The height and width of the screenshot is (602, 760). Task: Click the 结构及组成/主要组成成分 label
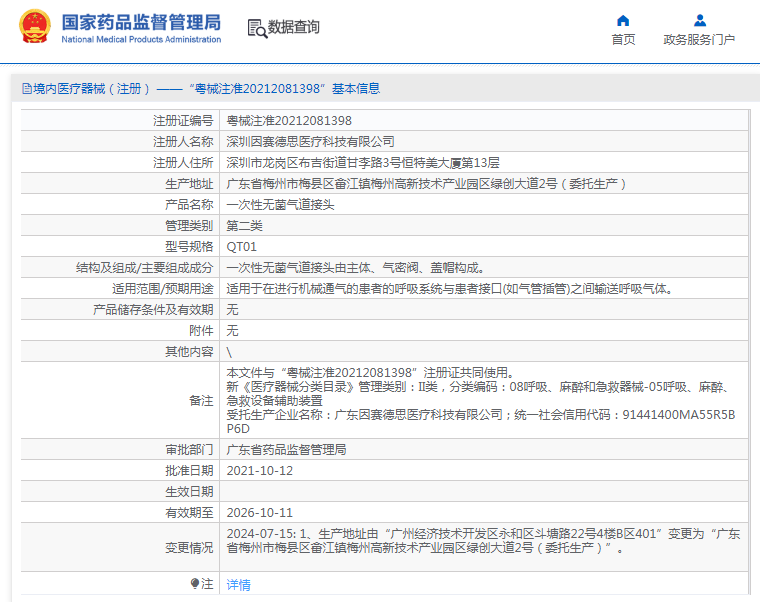pyautogui.click(x=144, y=268)
